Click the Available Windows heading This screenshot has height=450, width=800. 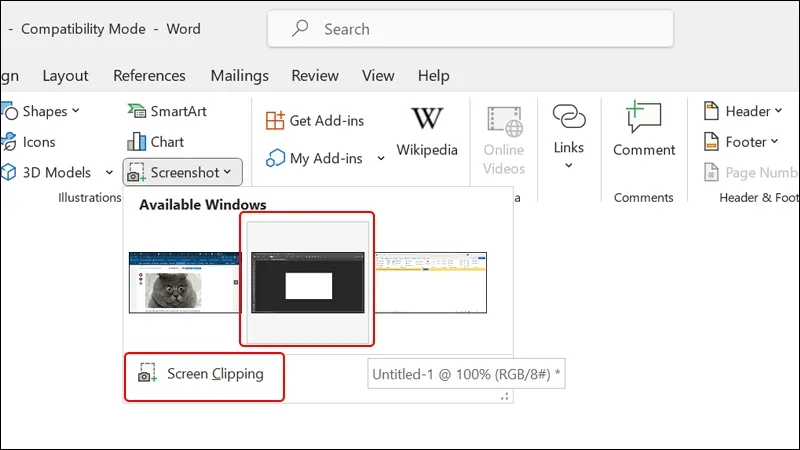[x=203, y=205]
